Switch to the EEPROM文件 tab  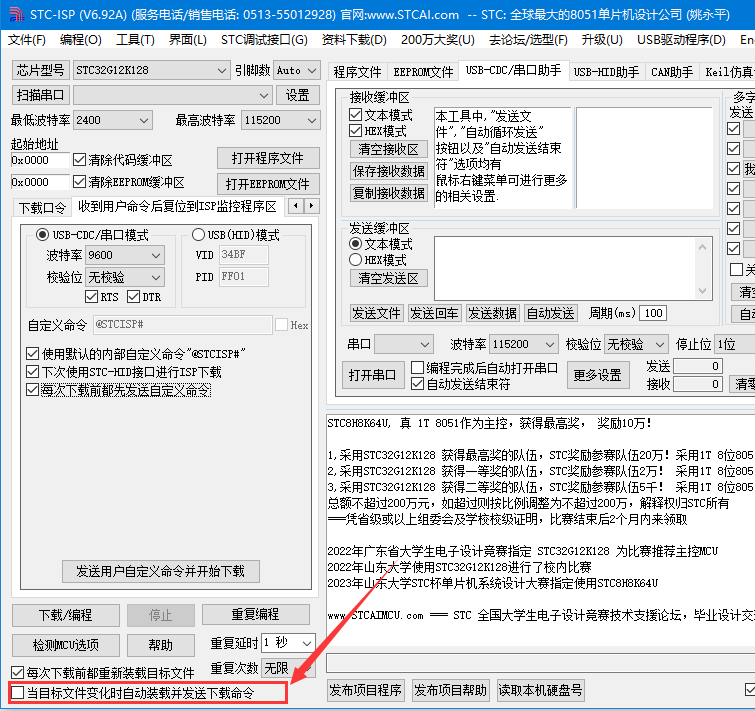pyautogui.click(x=423, y=72)
